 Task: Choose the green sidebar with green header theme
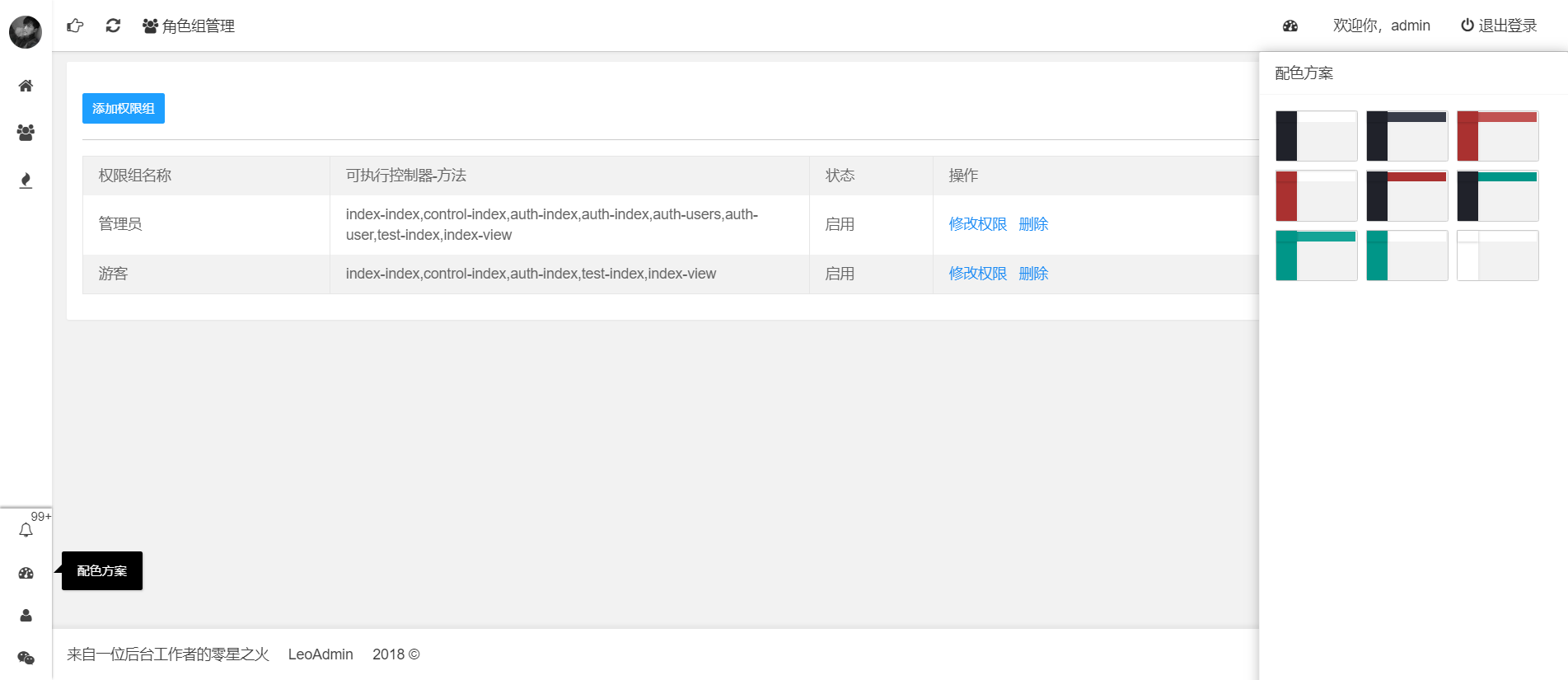point(1316,256)
